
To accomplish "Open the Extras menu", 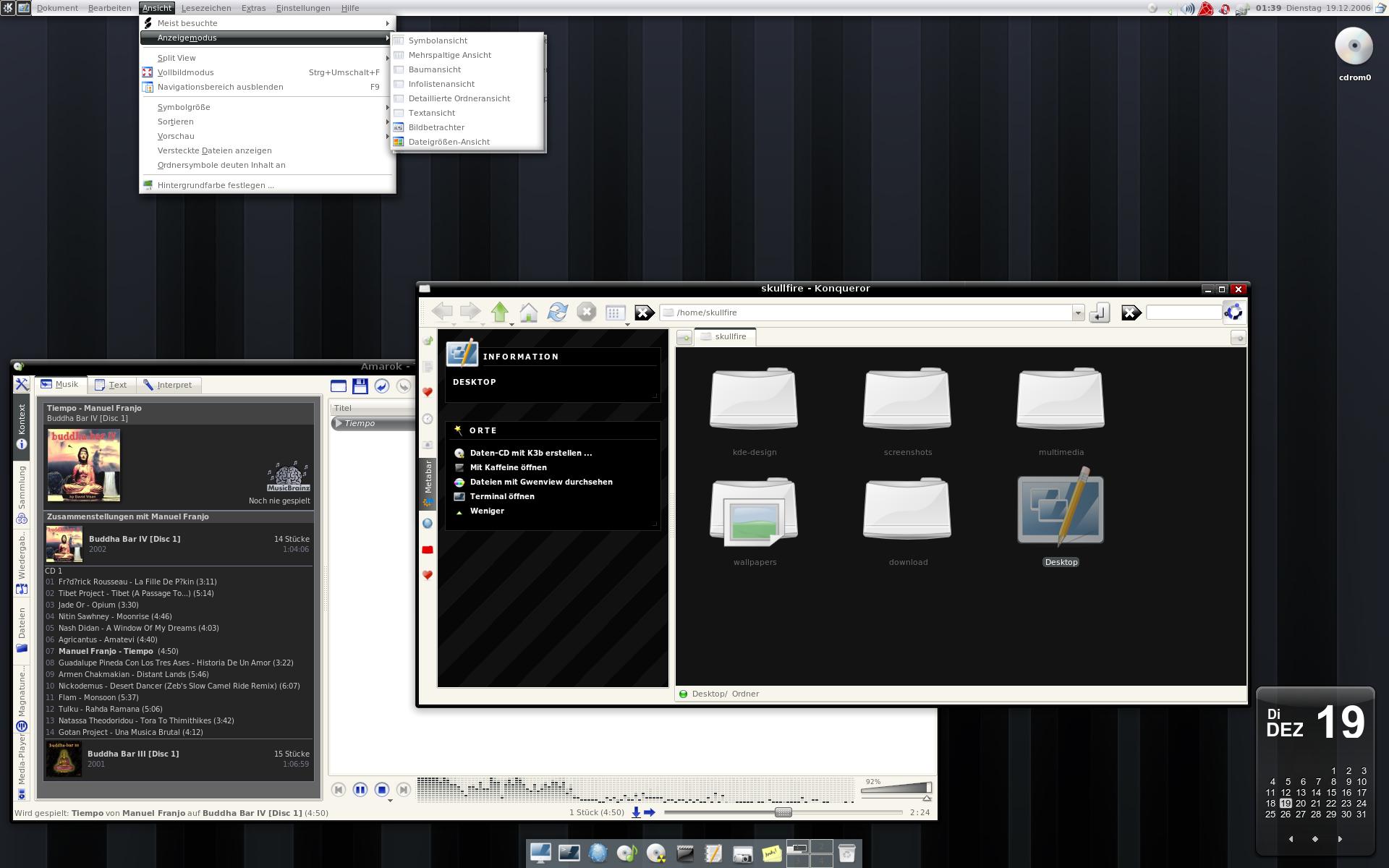I will click(253, 8).
